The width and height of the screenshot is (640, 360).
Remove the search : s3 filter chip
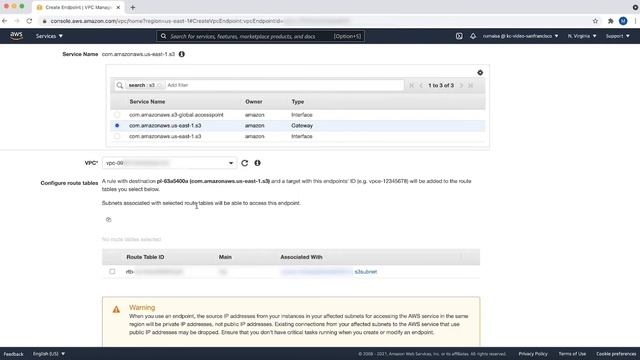pyautogui.click(x=160, y=85)
